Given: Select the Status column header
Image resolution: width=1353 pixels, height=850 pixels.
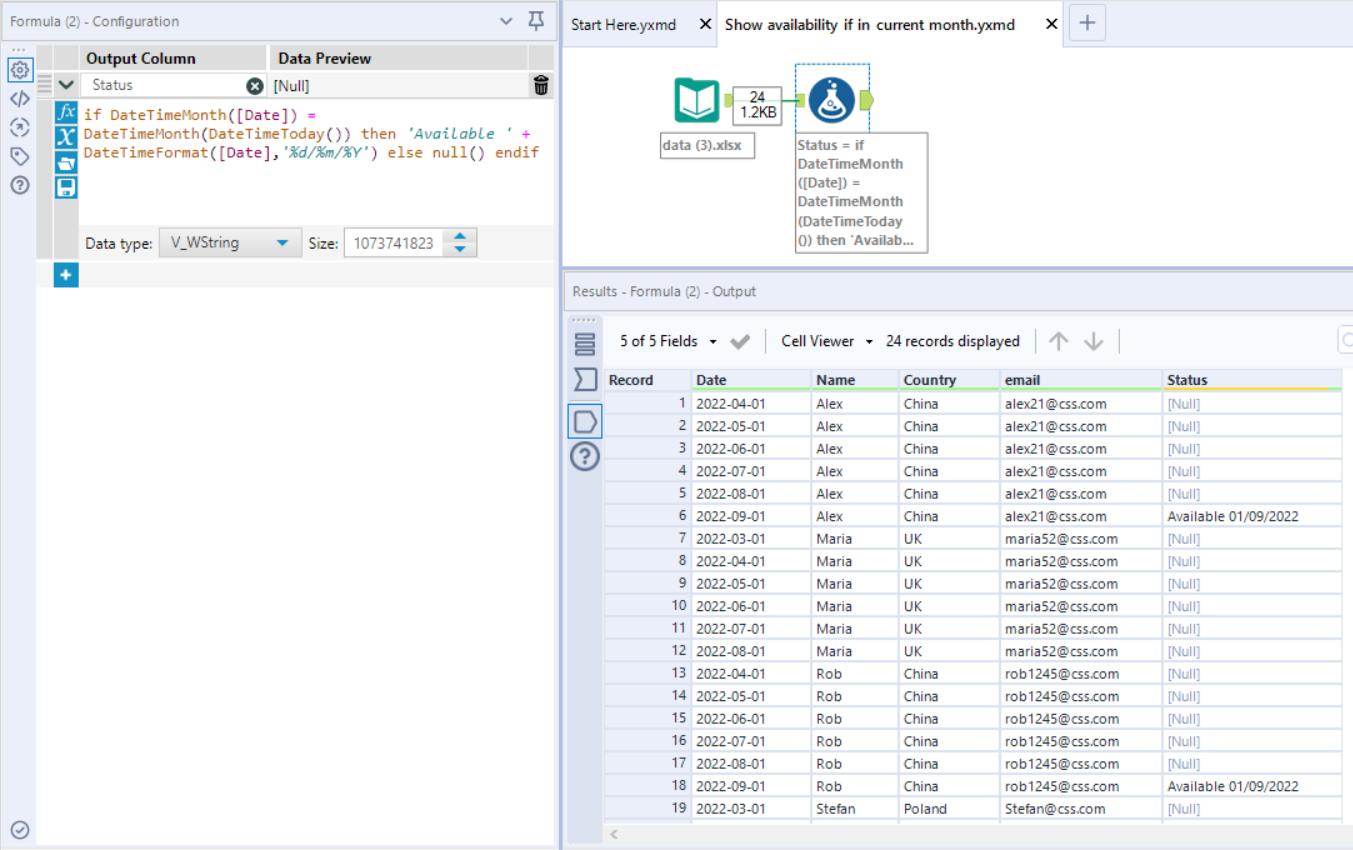Looking at the screenshot, I should tap(1252, 380).
